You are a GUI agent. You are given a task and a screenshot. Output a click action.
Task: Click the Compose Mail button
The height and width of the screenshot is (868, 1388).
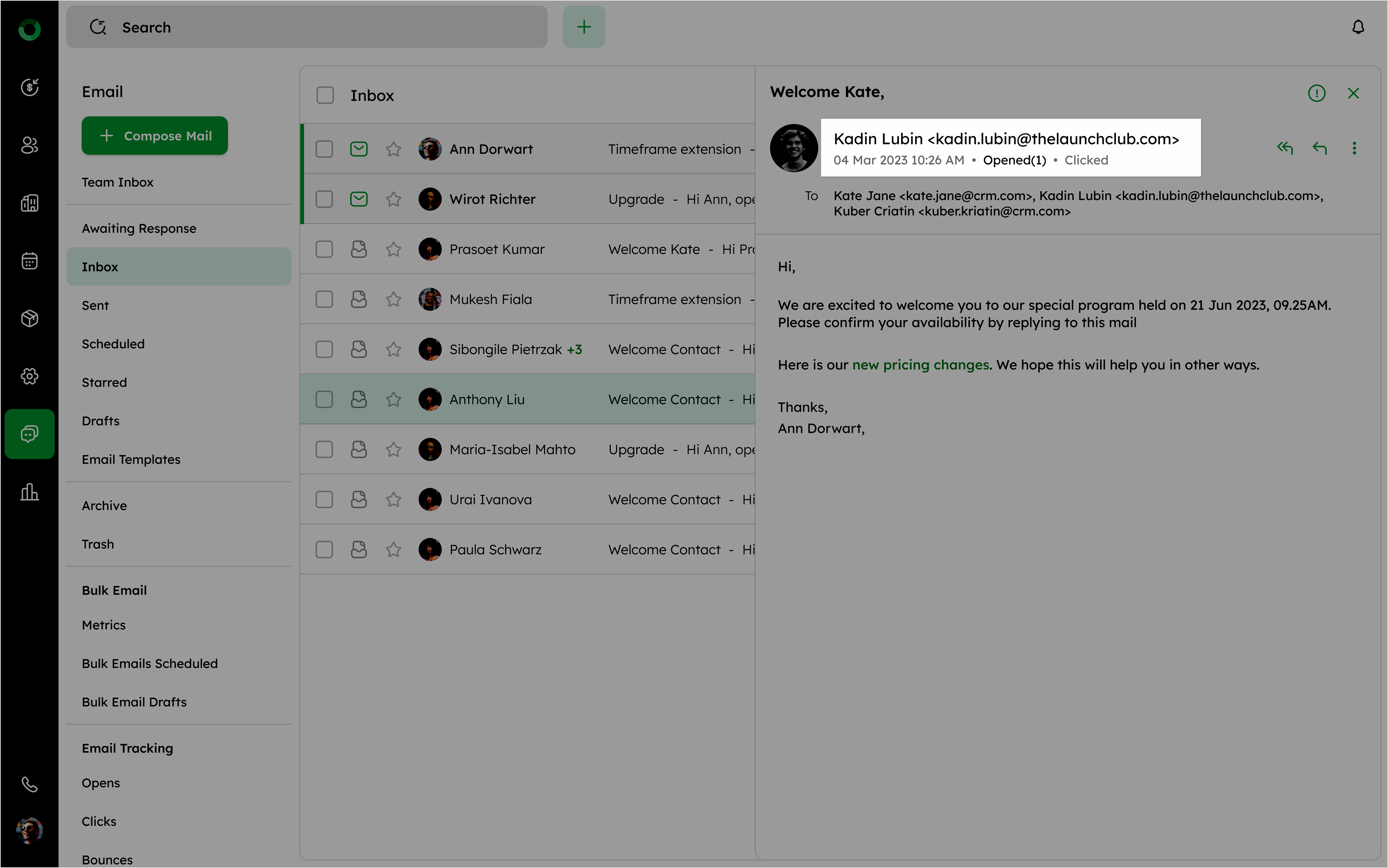(x=154, y=136)
